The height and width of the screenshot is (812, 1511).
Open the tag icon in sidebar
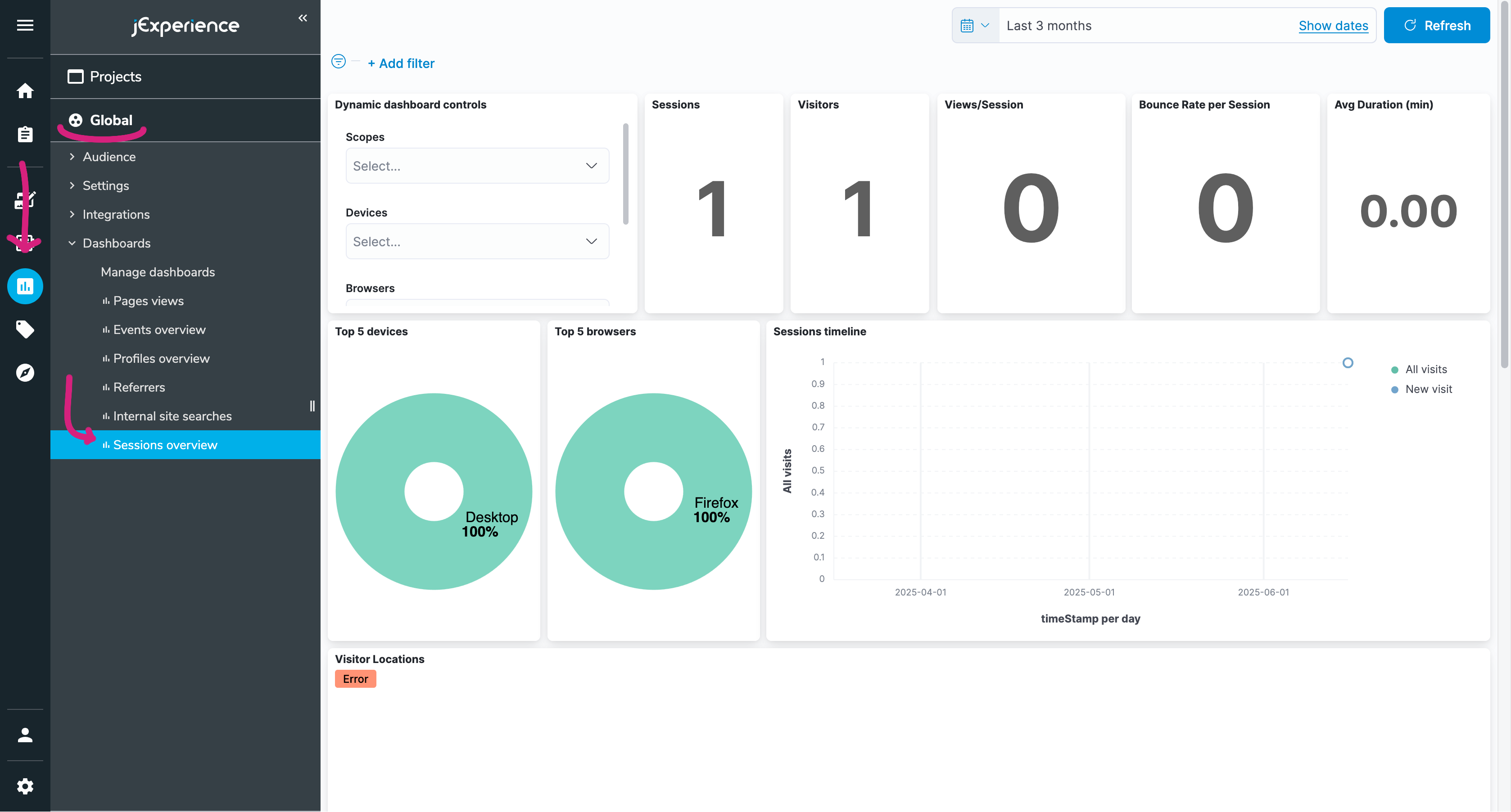[x=25, y=329]
